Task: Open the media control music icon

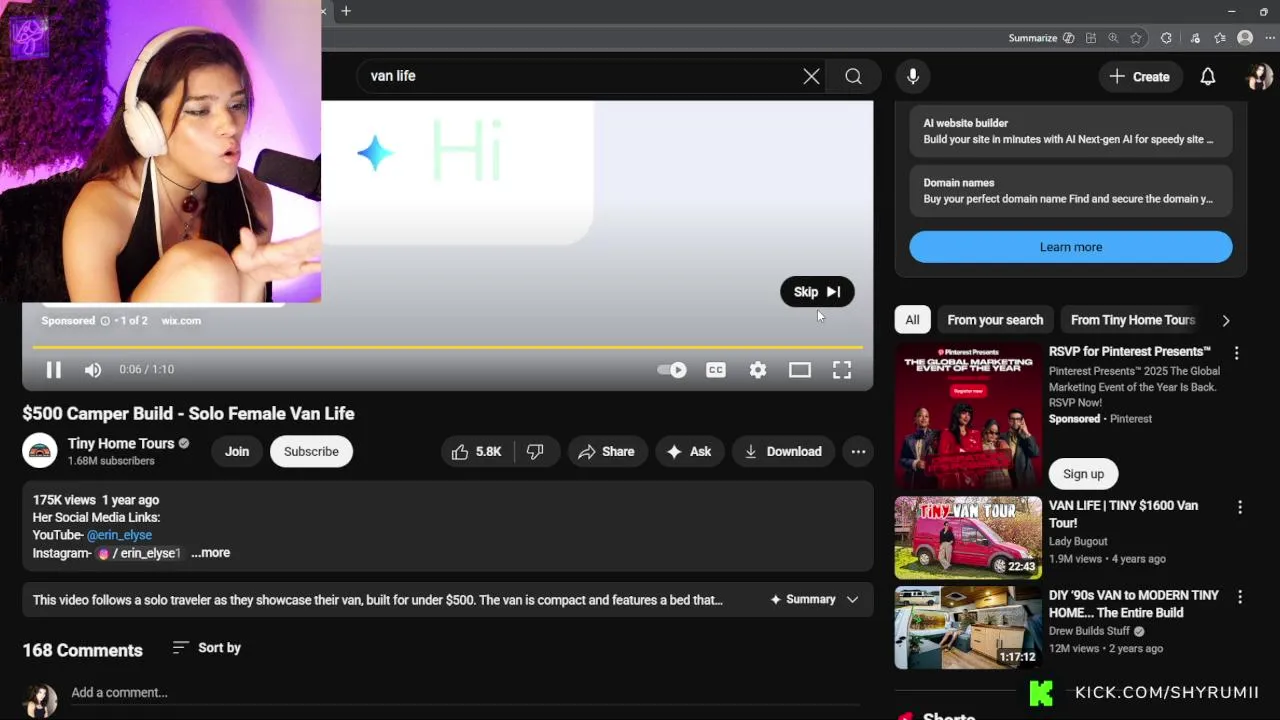Action: (x=1195, y=38)
